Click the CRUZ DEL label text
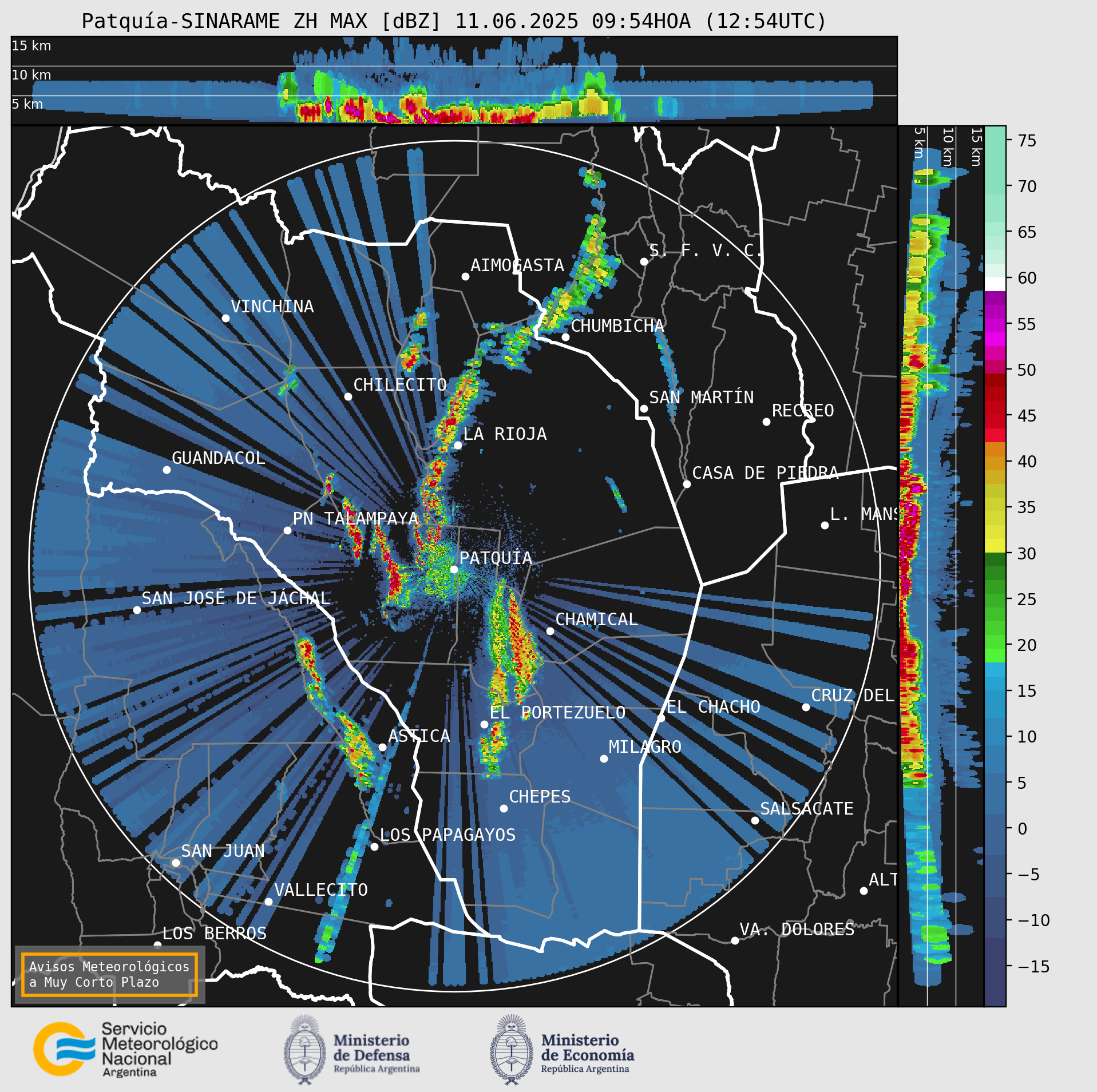Screen dimensions: 1097x1092 click(853, 696)
